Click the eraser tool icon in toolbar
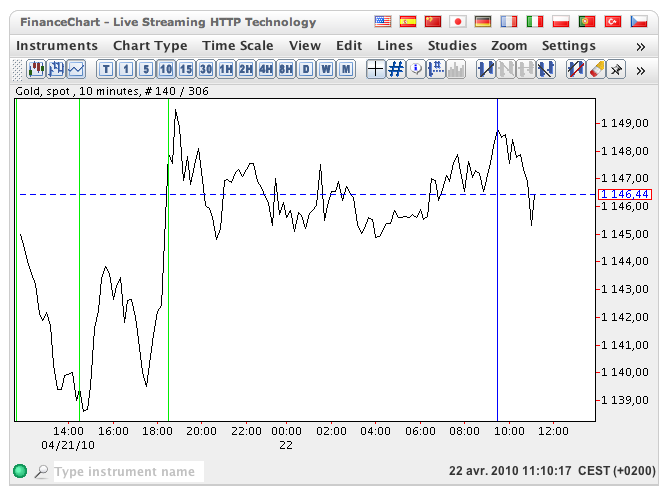Viewport: 662px width, 488px height. tap(595, 69)
